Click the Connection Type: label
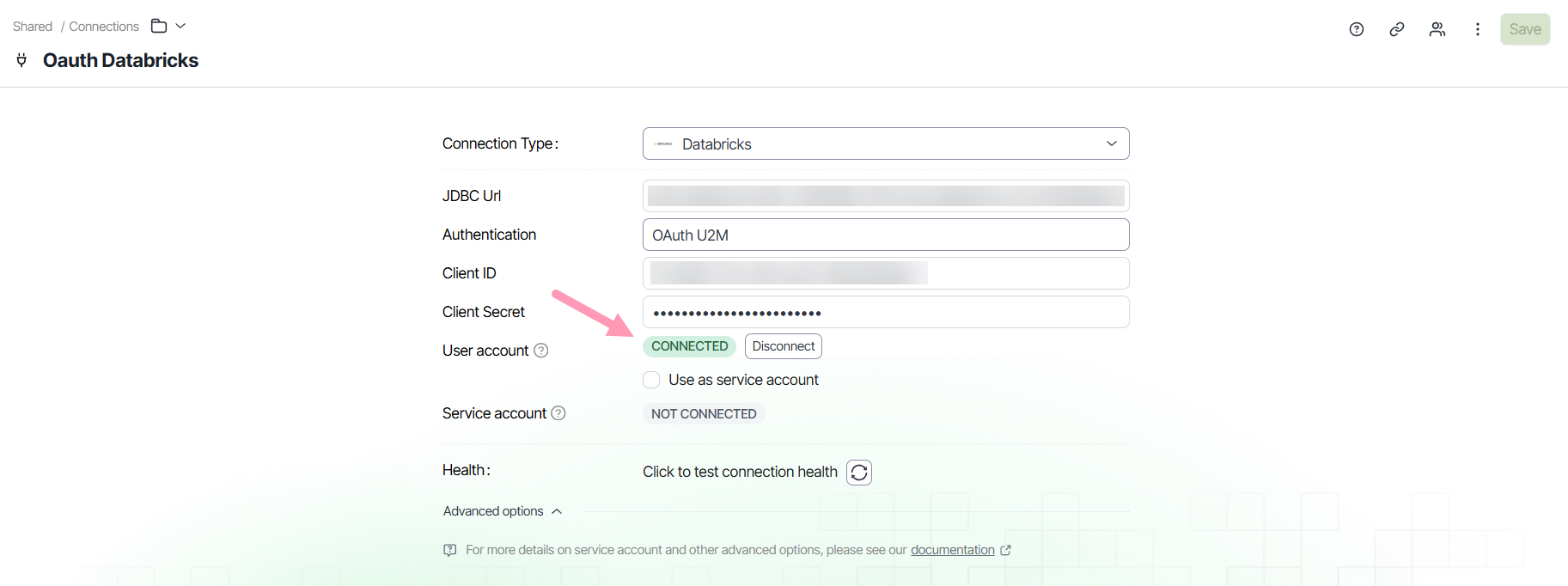This screenshot has height=586, width=1568. [x=500, y=143]
